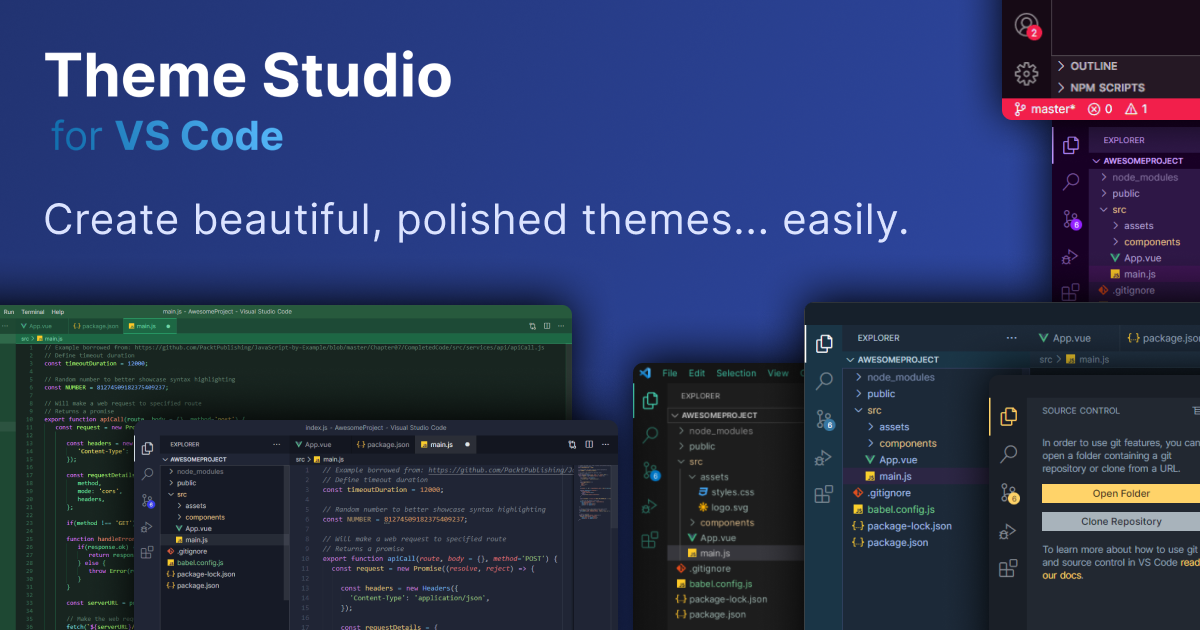The width and height of the screenshot is (1200, 630).
Task: Click master* branch in red status bar
Action: [x=1045, y=109]
